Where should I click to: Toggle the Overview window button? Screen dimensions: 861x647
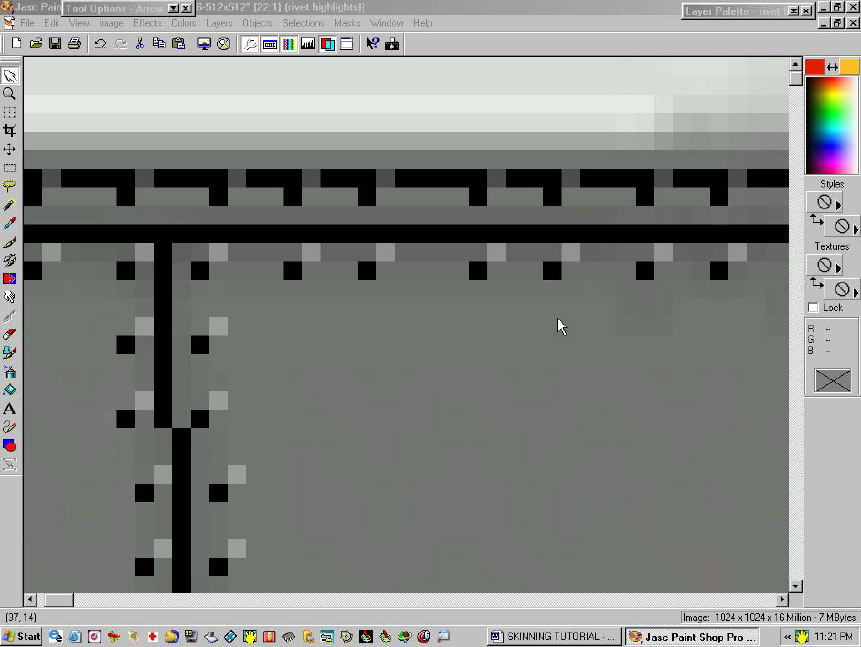pos(347,43)
